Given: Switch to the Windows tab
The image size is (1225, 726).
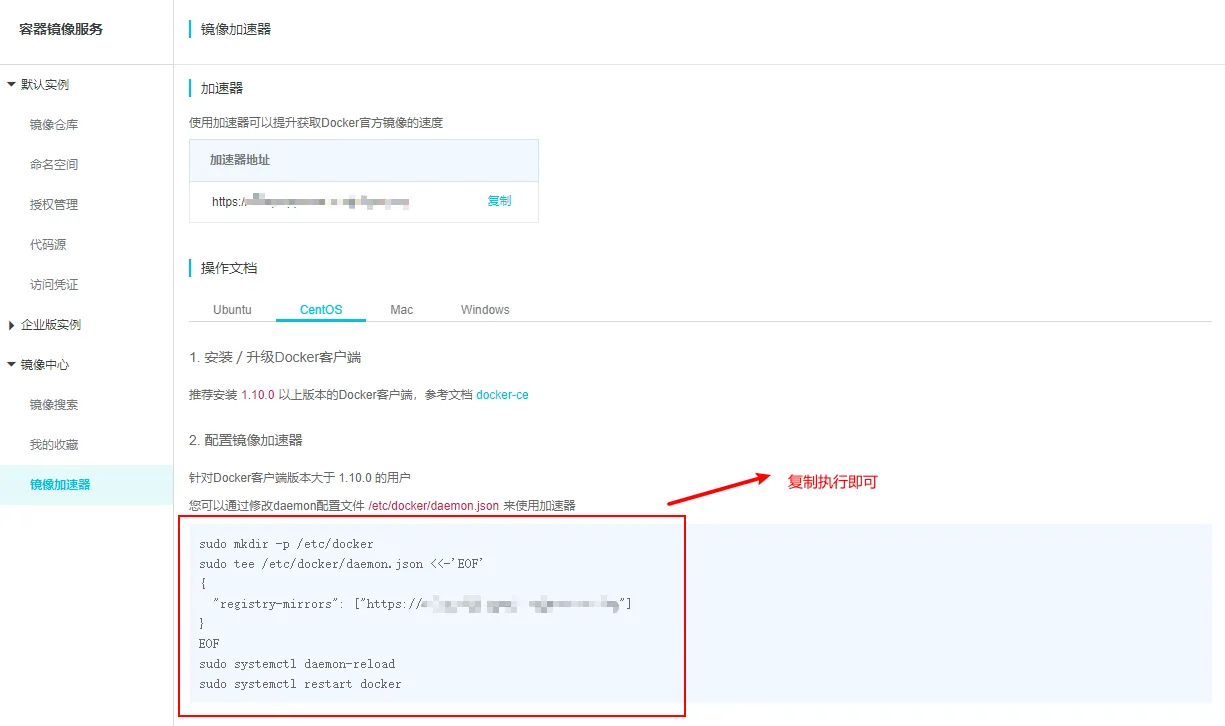Looking at the screenshot, I should pos(485,310).
